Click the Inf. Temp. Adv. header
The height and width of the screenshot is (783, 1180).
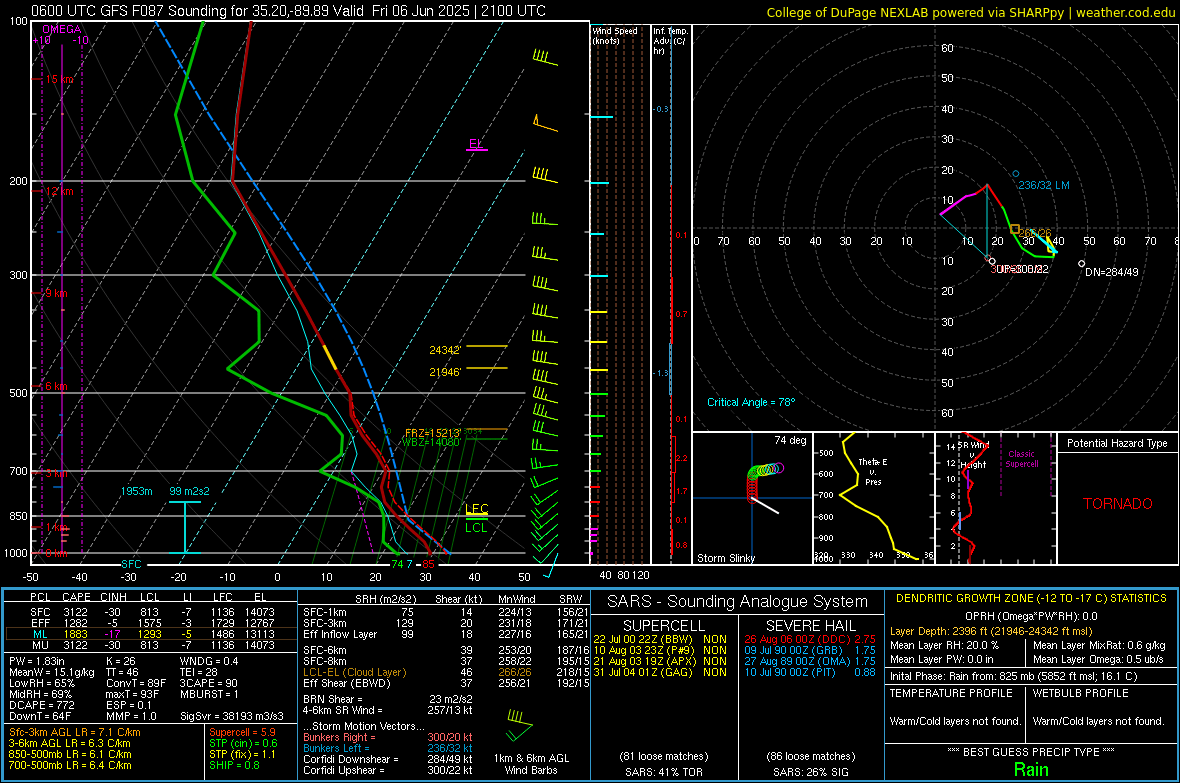670,41
